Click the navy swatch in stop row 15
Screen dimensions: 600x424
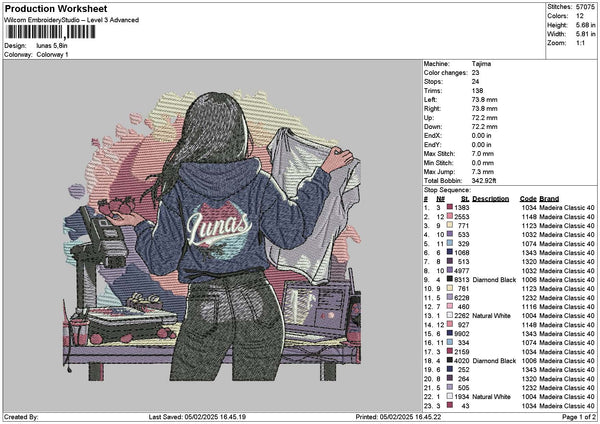click(450, 334)
